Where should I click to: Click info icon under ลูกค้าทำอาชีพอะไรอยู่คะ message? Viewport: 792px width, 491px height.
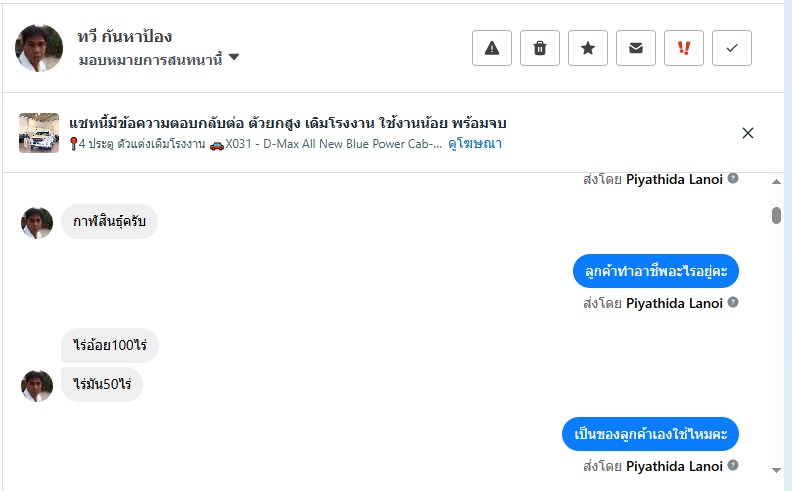tap(733, 302)
